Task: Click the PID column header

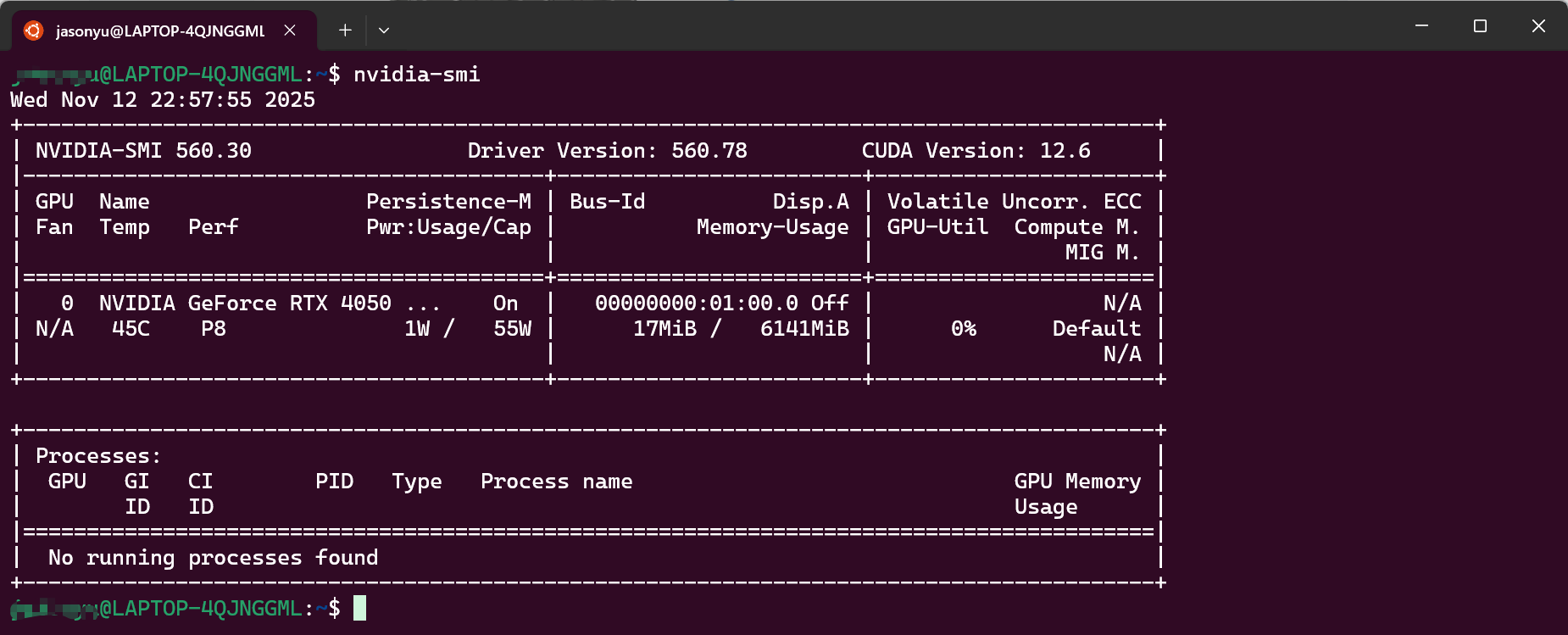Action: (x=335, y=482)
